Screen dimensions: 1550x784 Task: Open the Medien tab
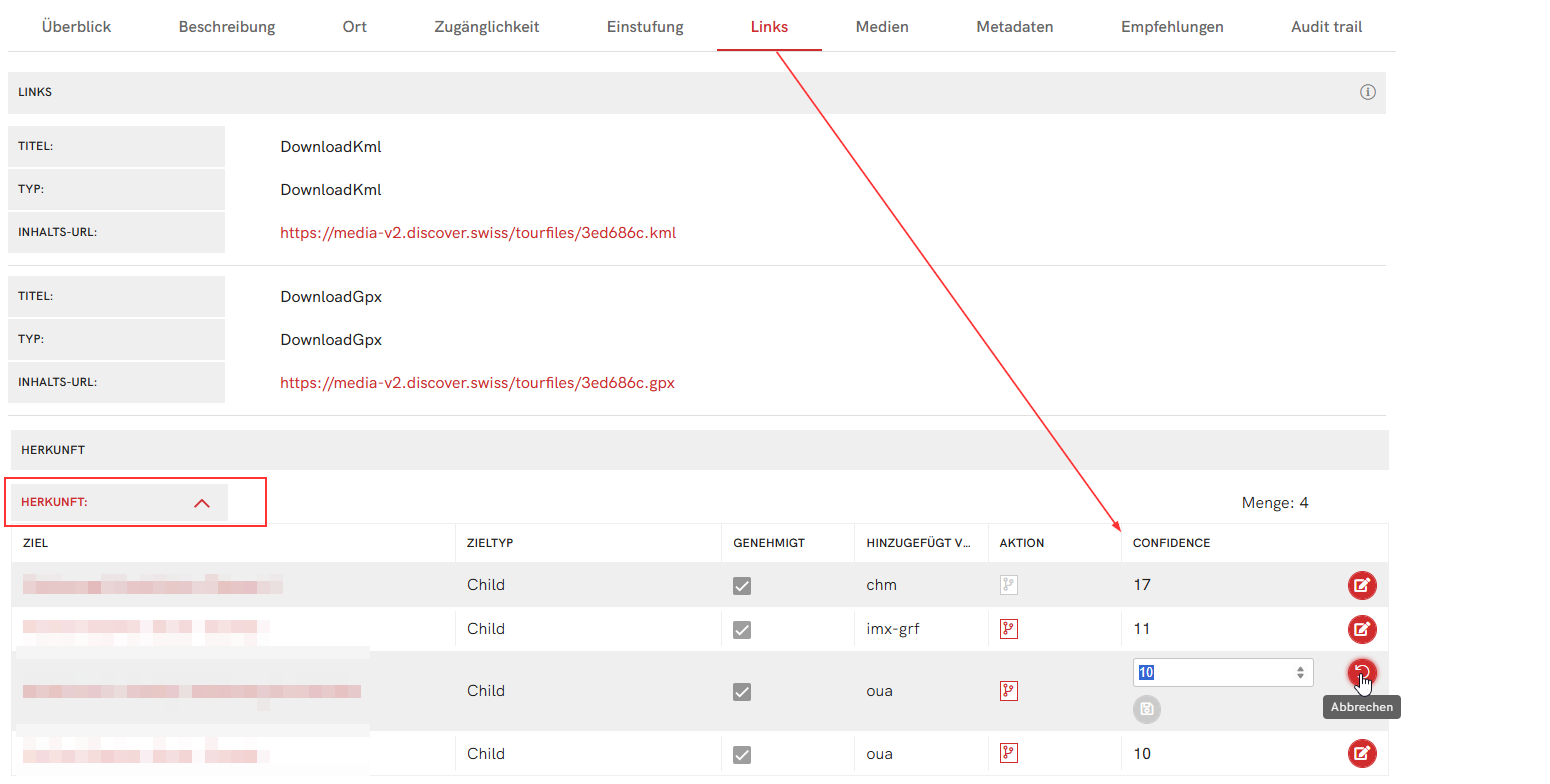(881, 27)
